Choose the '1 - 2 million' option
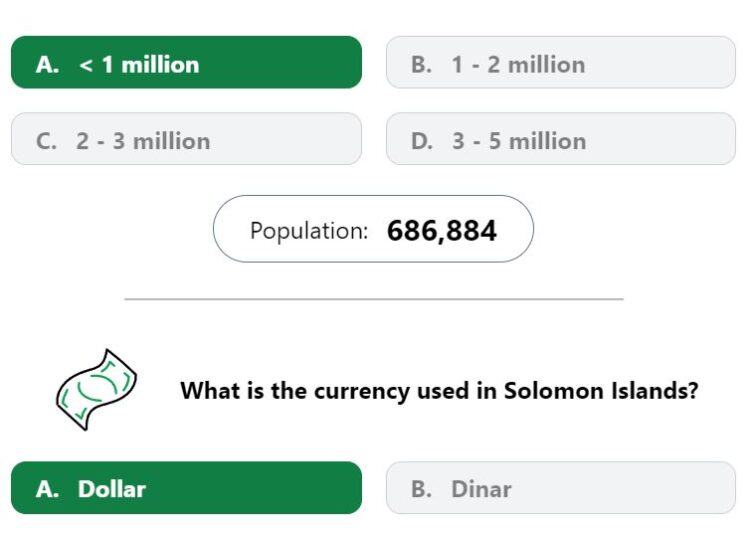This screenshot has height=536, width=750. coord(561,62)
